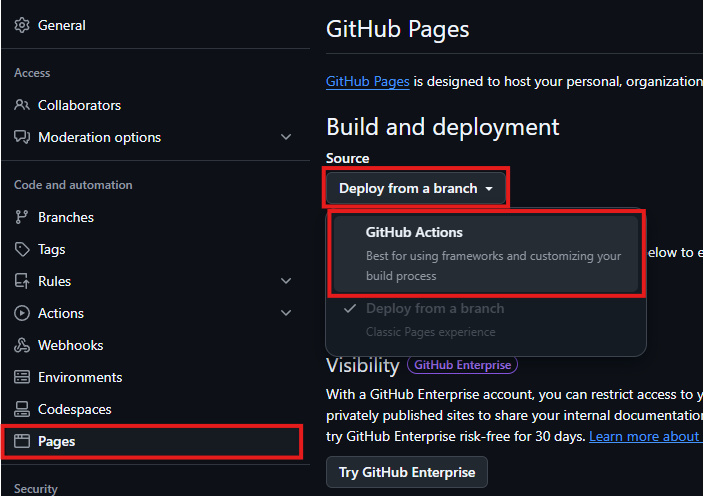The image size is (703, 496).
Task: Choose GitHub Actions as source
Action: coord(486,253)
